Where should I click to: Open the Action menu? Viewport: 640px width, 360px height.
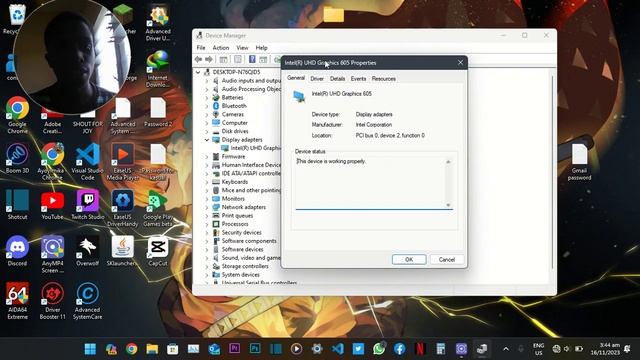(221, 48)
